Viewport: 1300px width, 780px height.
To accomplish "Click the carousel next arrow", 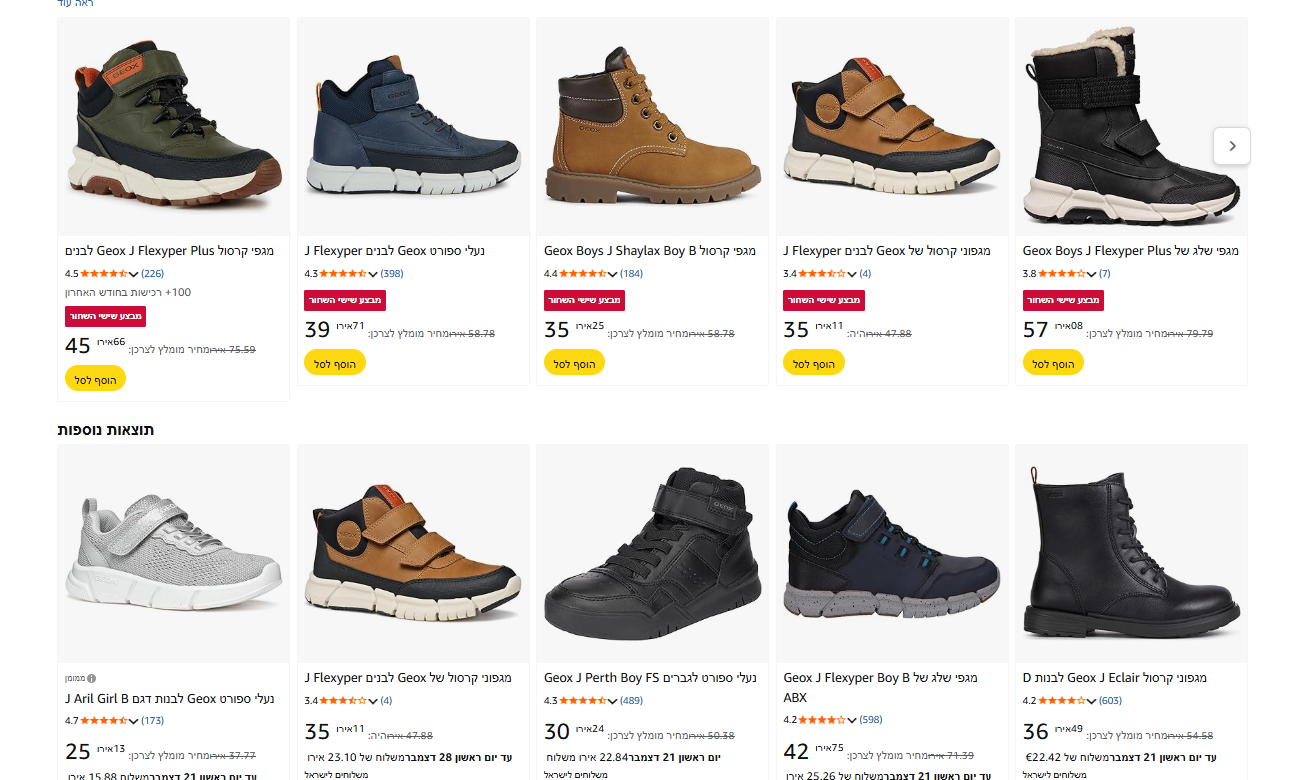I will point(1232,146).
